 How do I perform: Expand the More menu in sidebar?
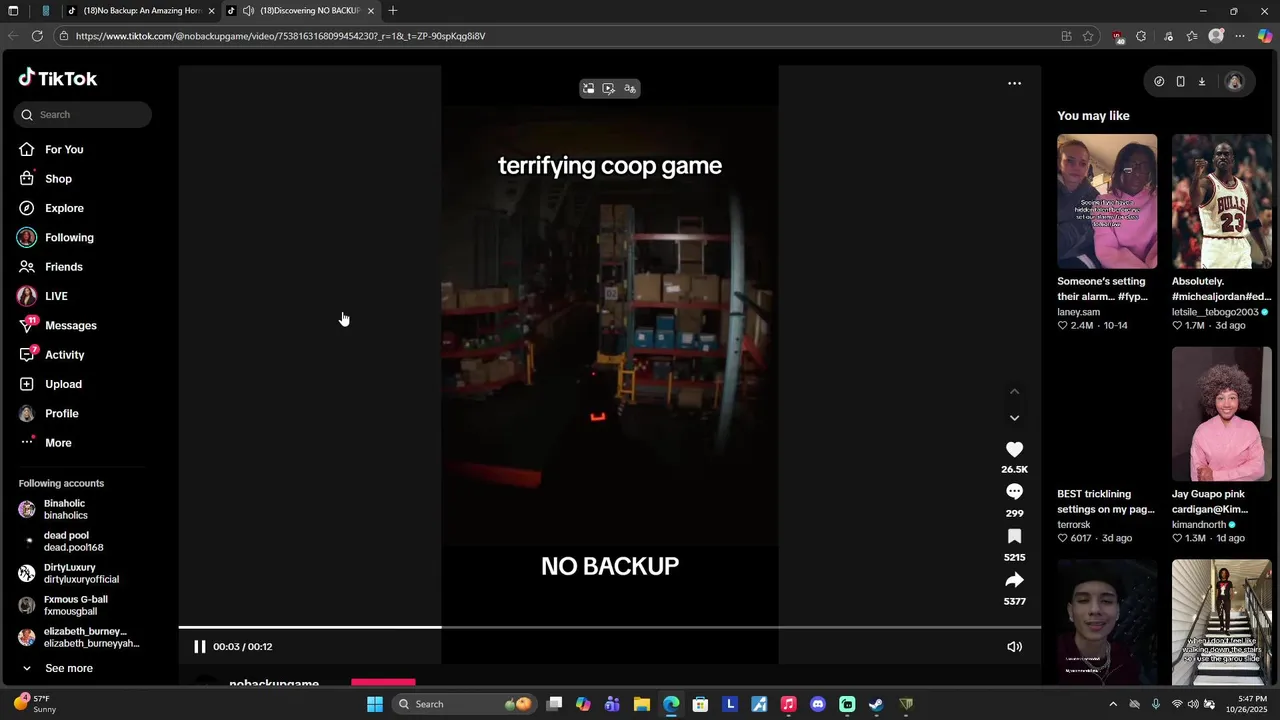point(46,443)
